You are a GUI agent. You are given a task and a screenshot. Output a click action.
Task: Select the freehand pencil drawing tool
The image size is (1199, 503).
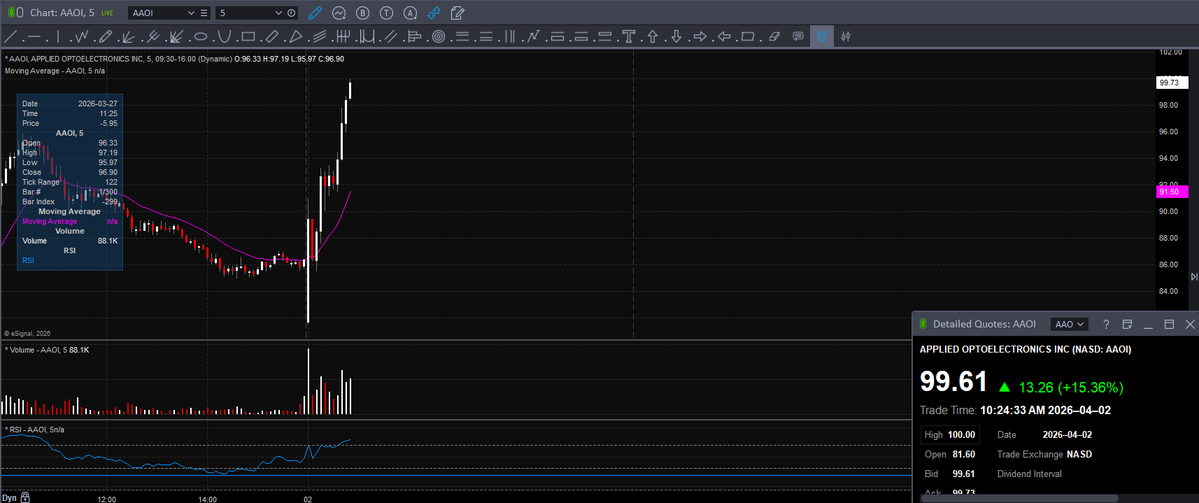point(106,37)
